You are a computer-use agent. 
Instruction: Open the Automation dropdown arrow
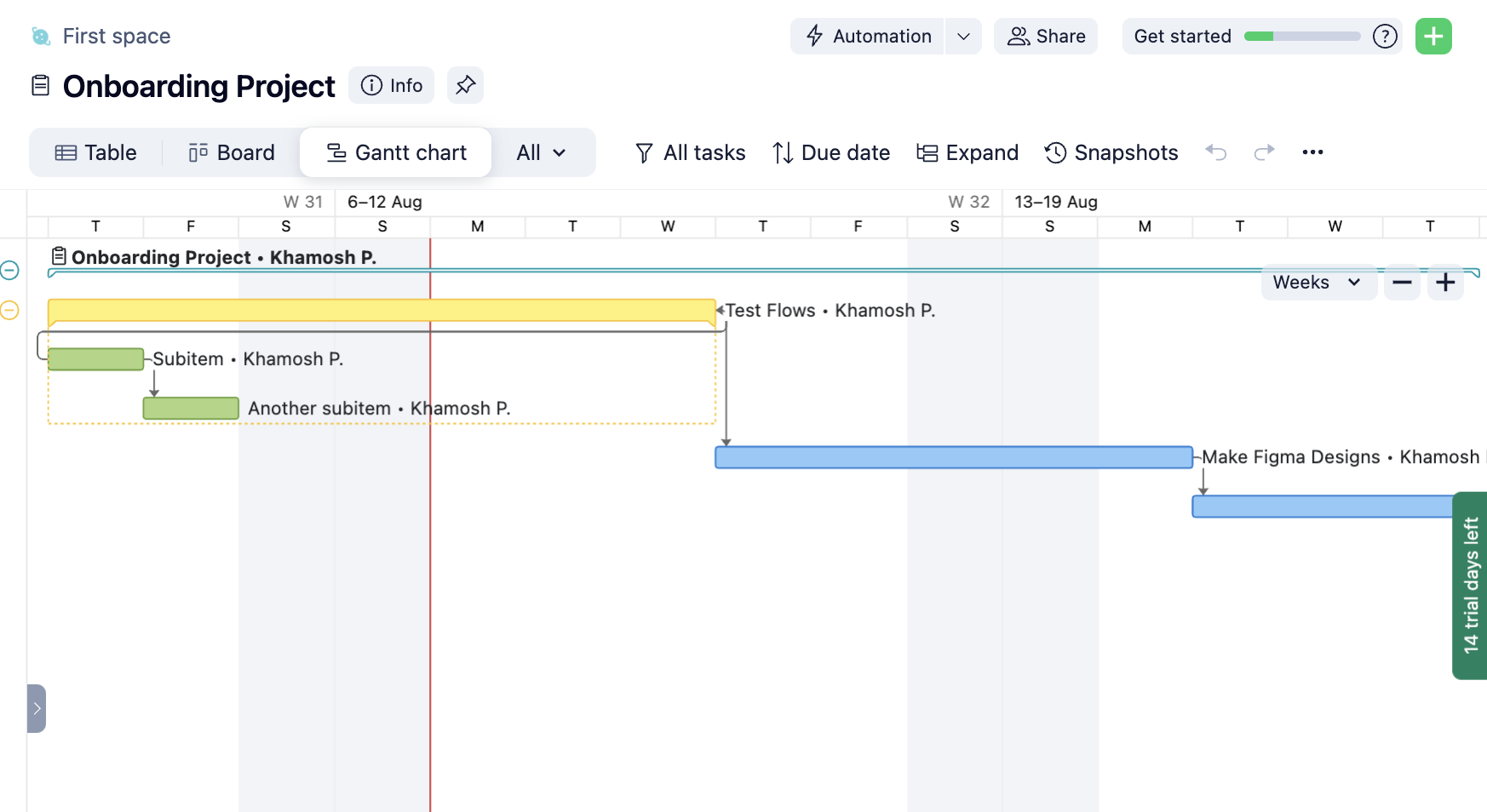point(963,37)
